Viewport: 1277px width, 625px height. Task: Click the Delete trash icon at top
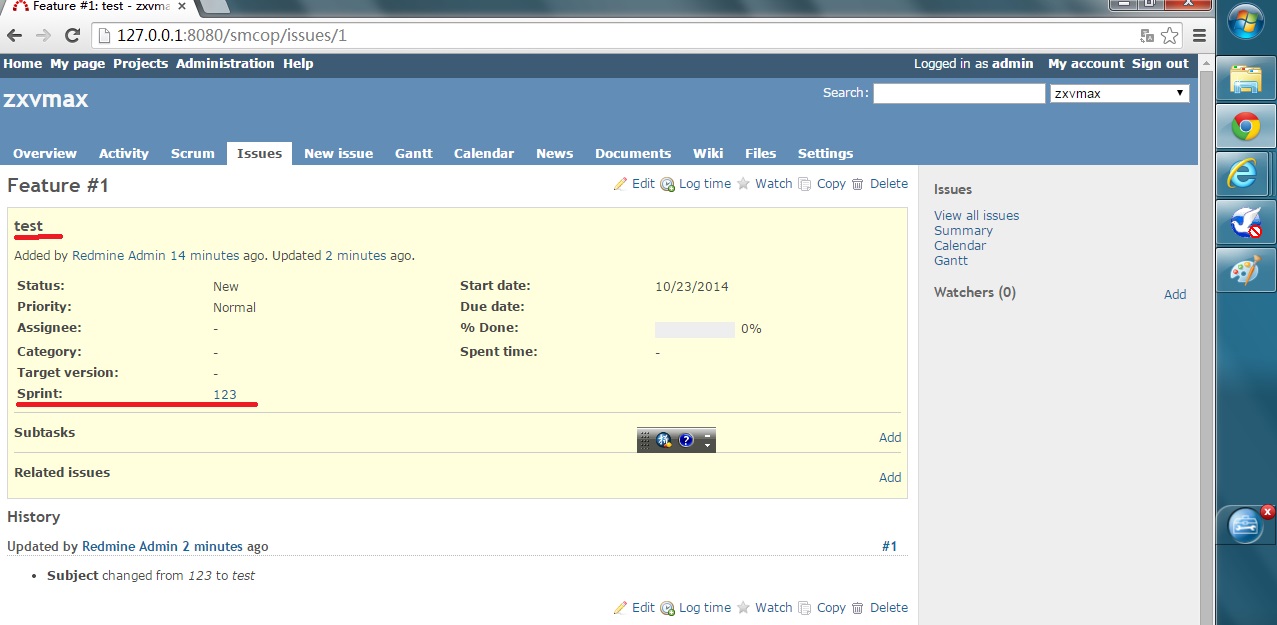point(857,184)
